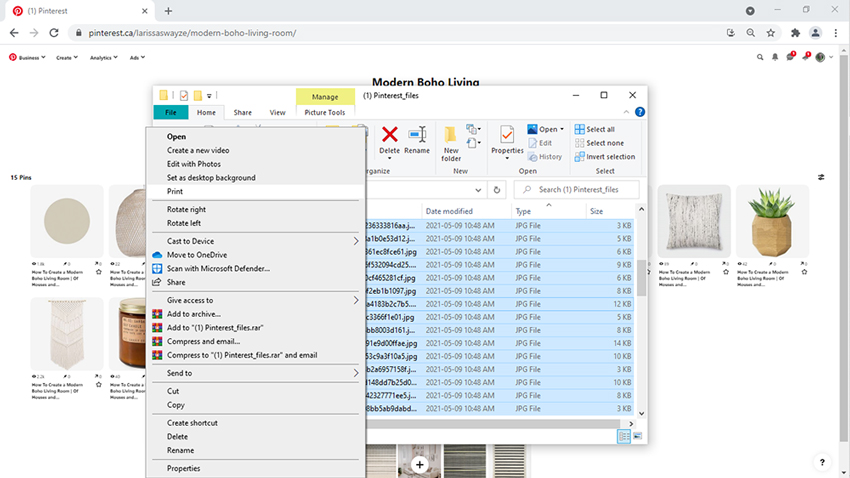Reload the Pinterest page in Chrome
The image size is (850, 478).
click(54, 33)
